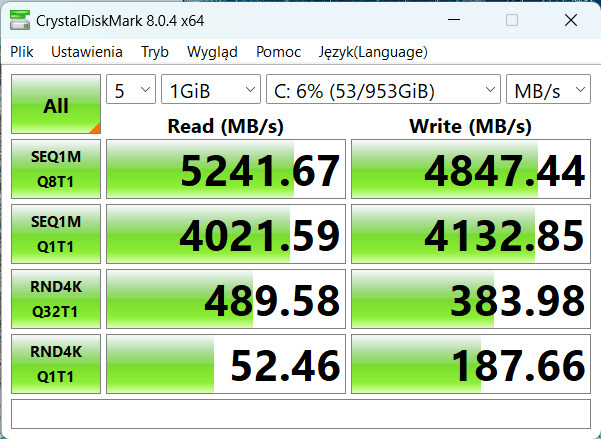Click the SEQ1M Q8T1 read result 5241.67

click(226, 169)
